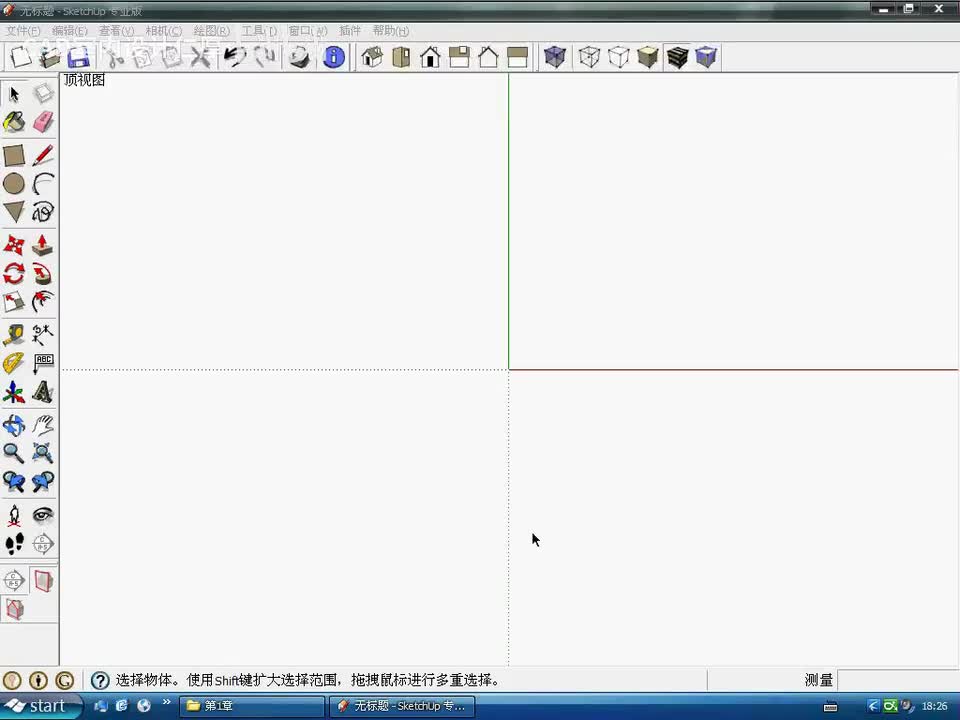
Task: Open a file via folder icon
Action: coord(50,57)
